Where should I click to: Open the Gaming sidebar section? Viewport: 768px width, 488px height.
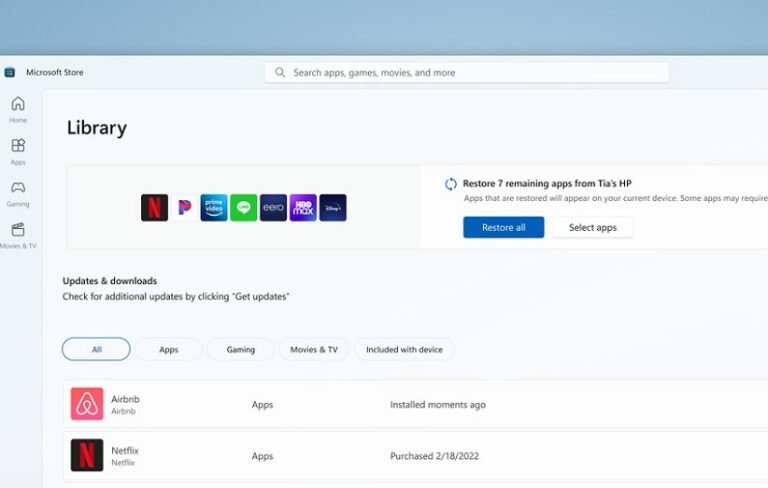pos(18,193)
